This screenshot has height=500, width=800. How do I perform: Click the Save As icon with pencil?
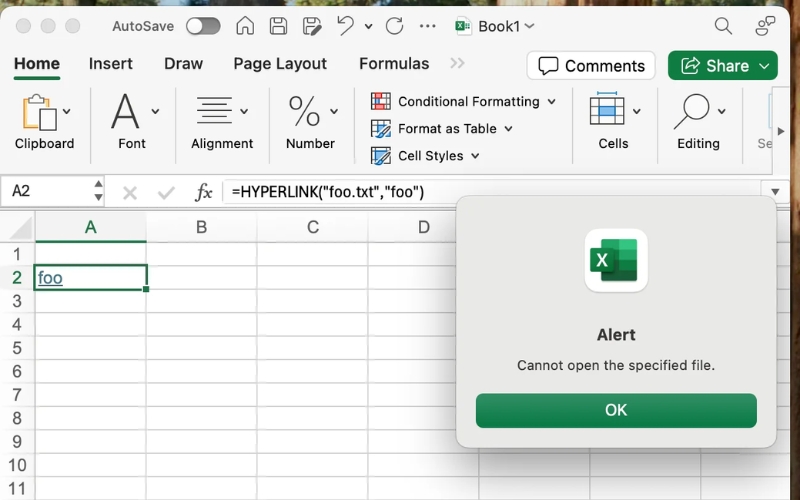coord(312,26)
